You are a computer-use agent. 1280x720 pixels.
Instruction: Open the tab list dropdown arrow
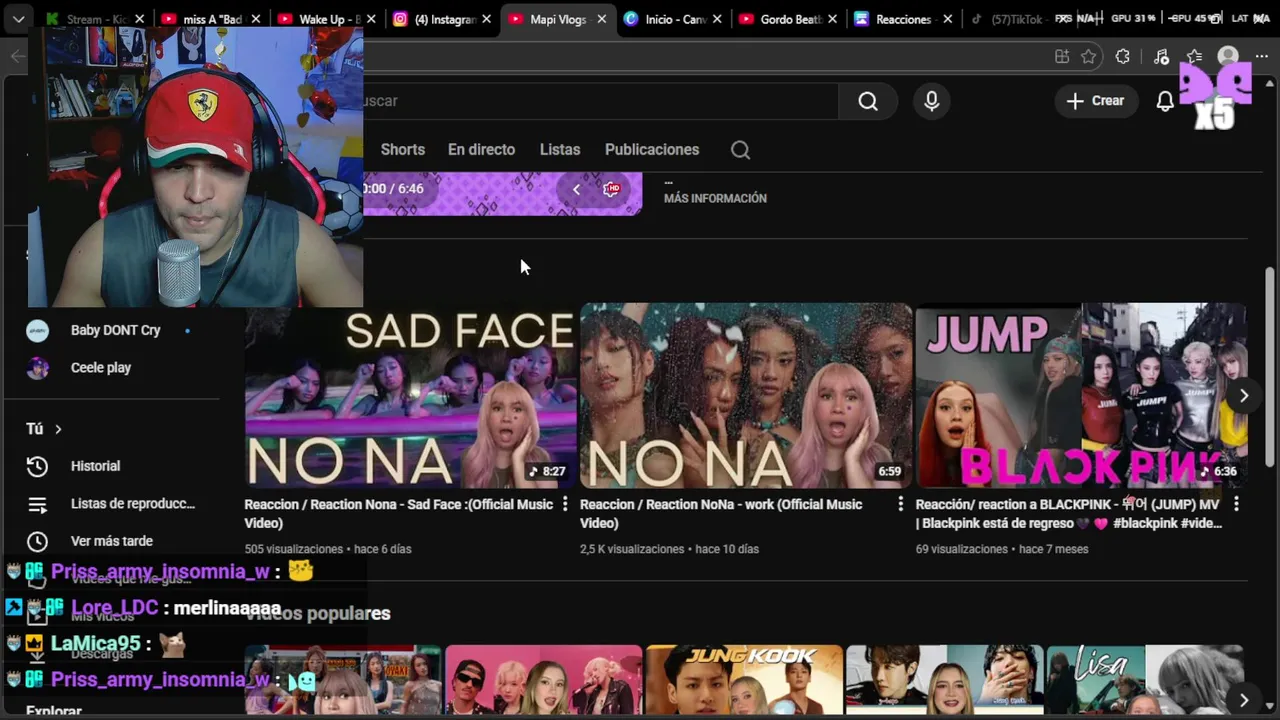coord(18,19)
